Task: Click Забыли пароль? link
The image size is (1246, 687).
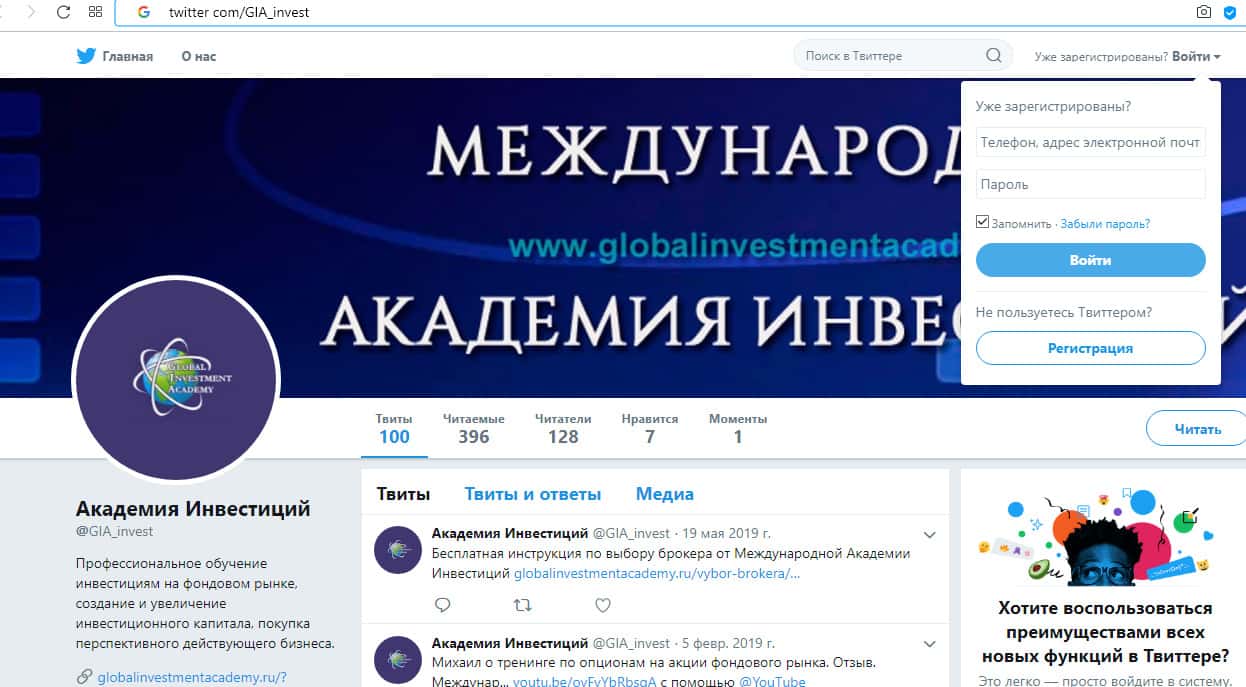Action: click(x=1105, y=224)
